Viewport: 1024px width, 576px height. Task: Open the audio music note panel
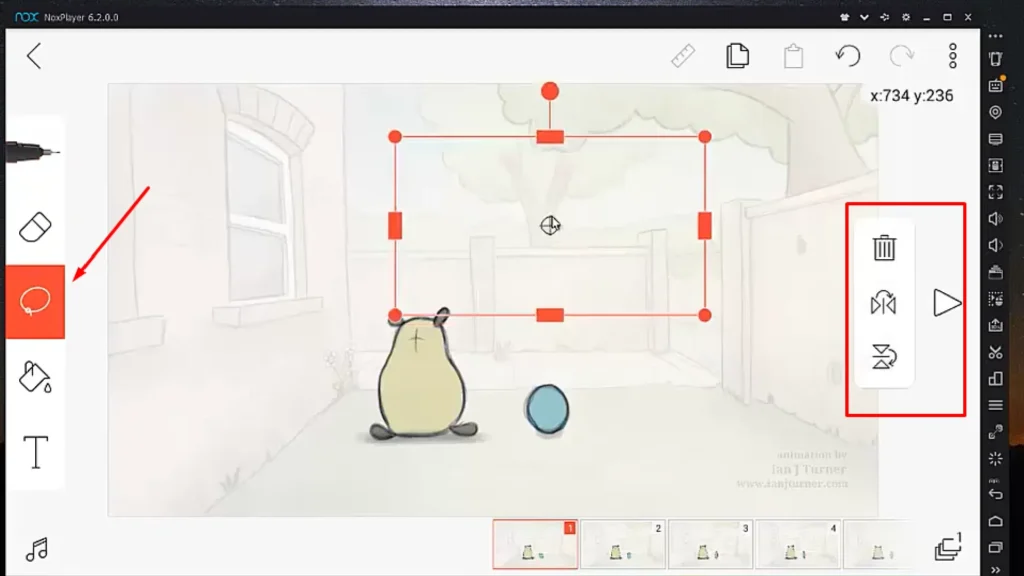pos(37,549)
